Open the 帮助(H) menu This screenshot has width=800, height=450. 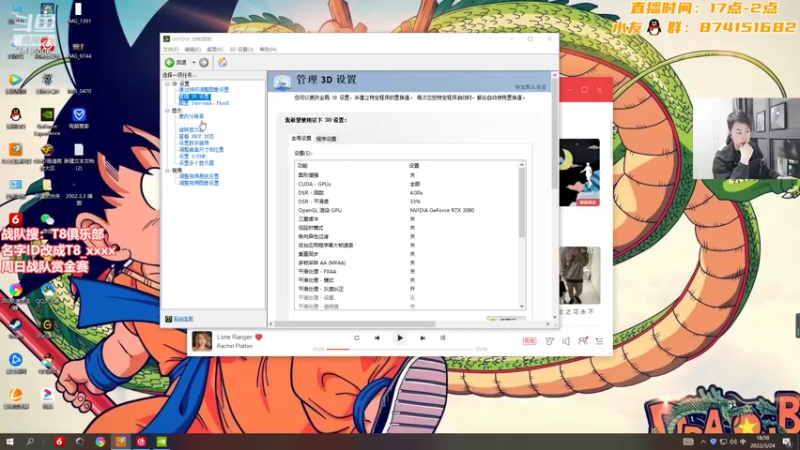(x=268, y=49)
